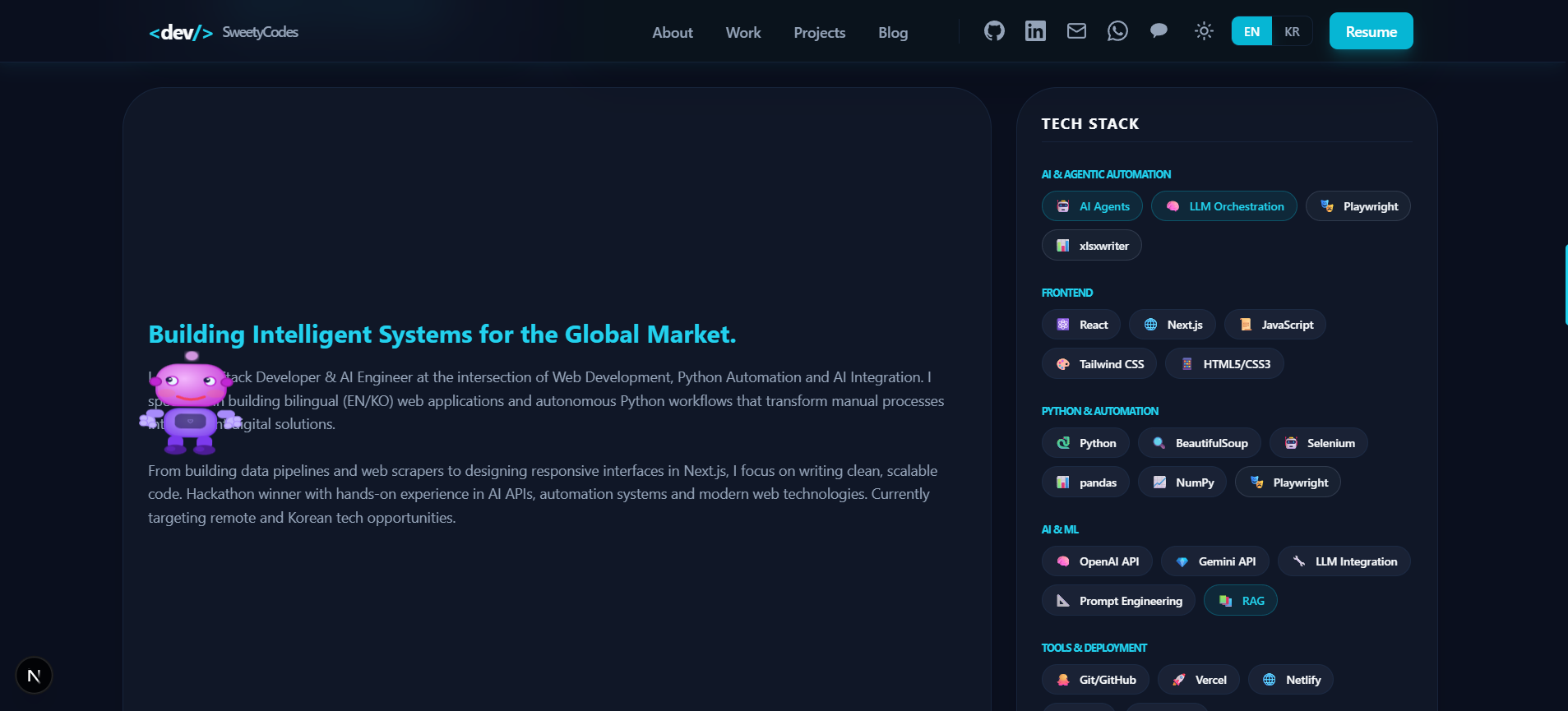This screenshot has height=711, width=1568.
Task: Click the page scrollbar thumb
Action: pos(1566,284)
